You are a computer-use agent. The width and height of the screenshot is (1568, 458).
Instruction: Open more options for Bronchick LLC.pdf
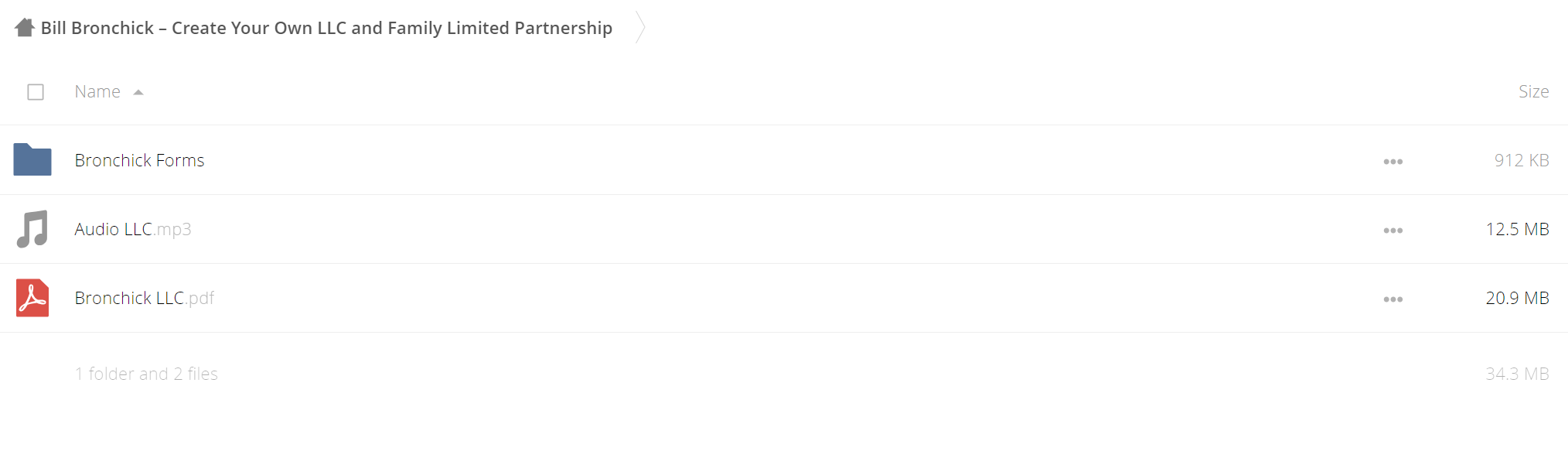(x=1393, y=299)
